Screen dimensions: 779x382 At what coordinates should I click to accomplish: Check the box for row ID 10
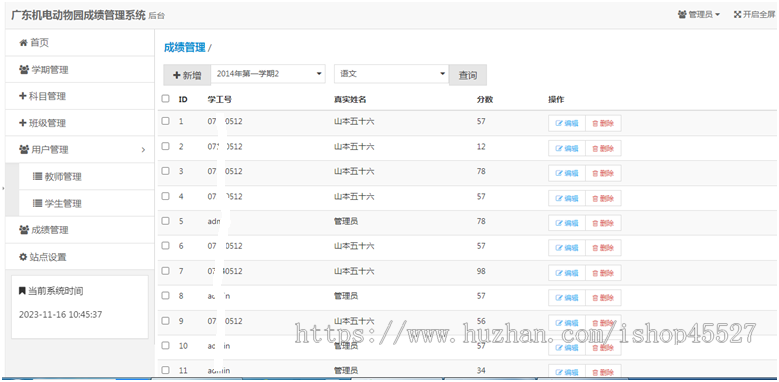click(x=165, y=346)
